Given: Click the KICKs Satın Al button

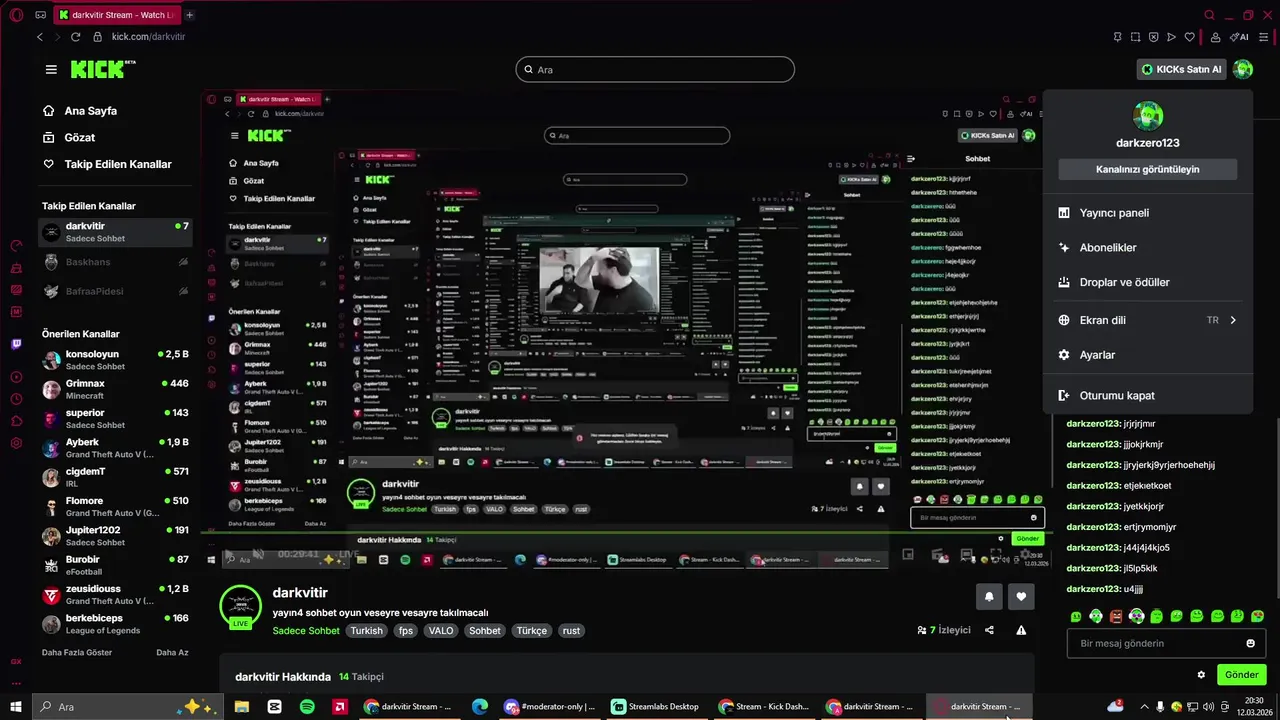Looking at the screenshot, I should (1181, 69).
